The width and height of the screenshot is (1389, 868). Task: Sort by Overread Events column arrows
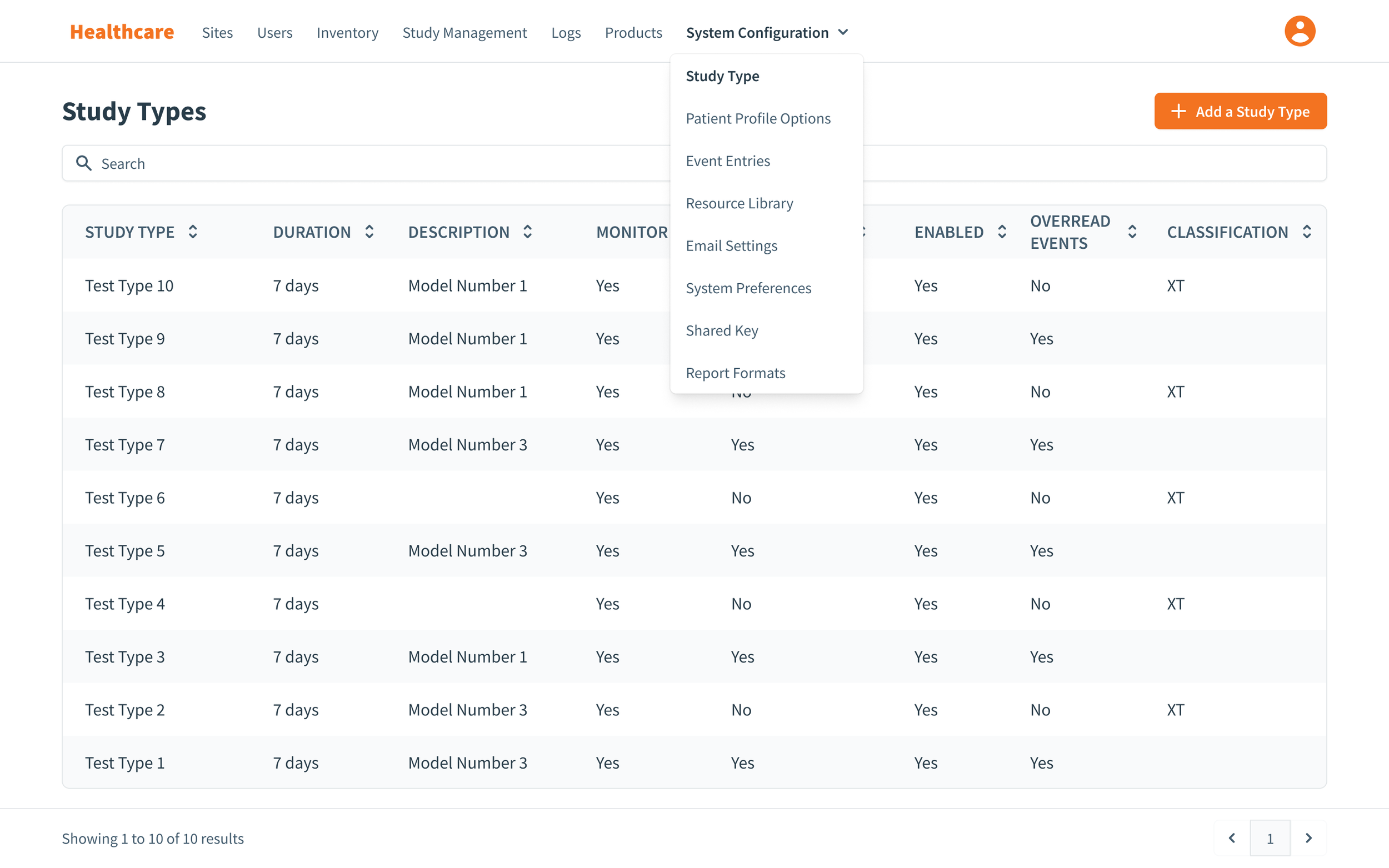click(1132, 232)
